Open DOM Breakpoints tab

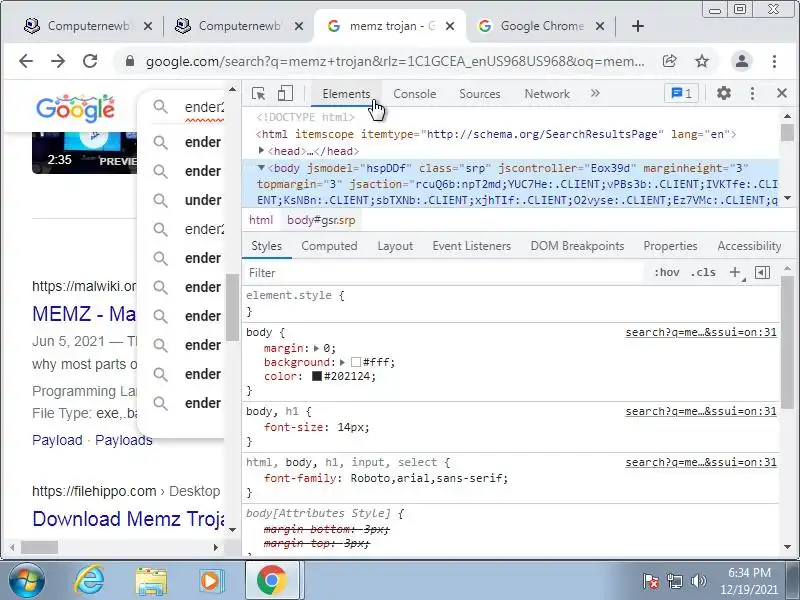coord(577,246)
